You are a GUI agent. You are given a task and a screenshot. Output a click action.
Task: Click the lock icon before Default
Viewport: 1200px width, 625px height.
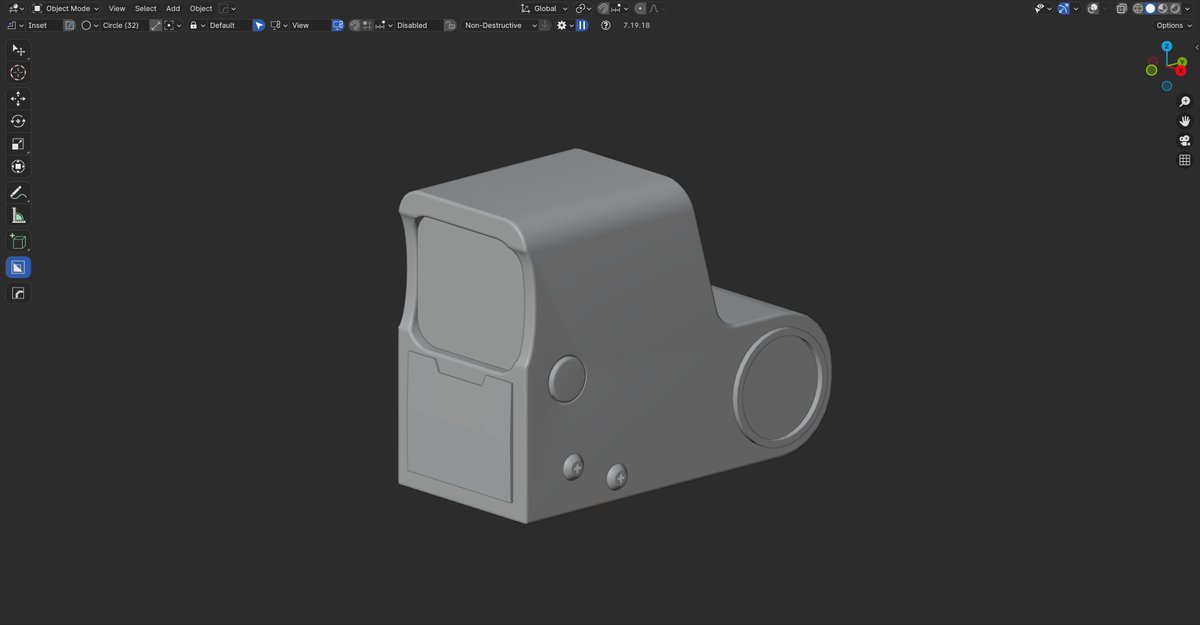point(193,25)
